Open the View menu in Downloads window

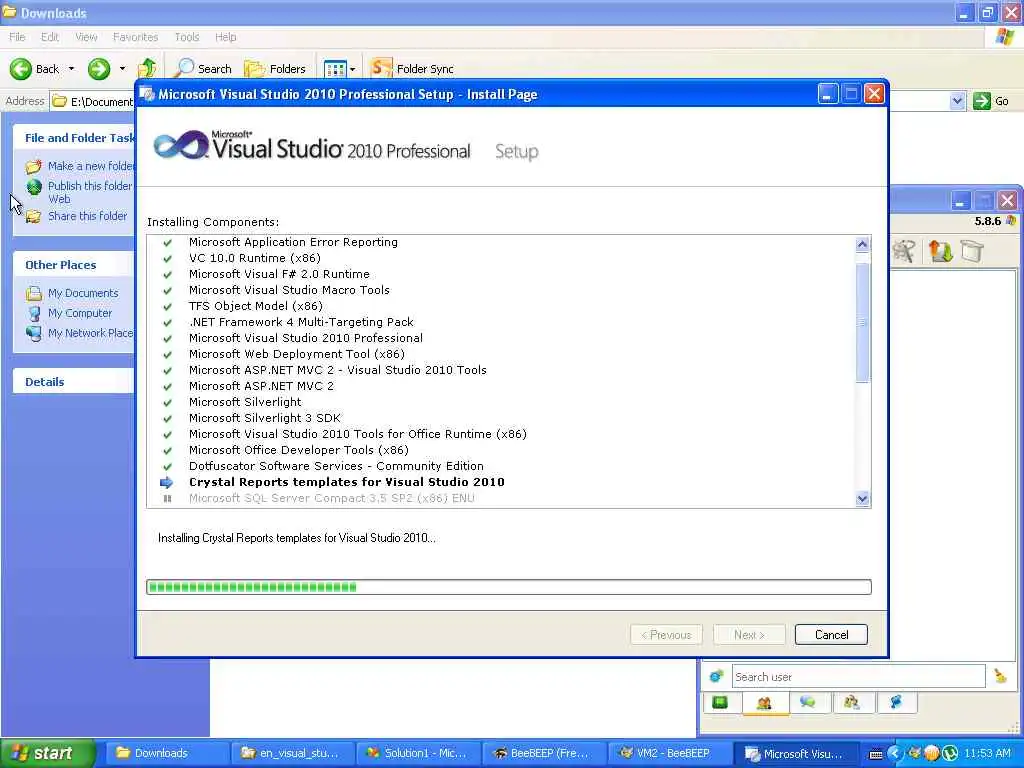click(x=86, y=37)
